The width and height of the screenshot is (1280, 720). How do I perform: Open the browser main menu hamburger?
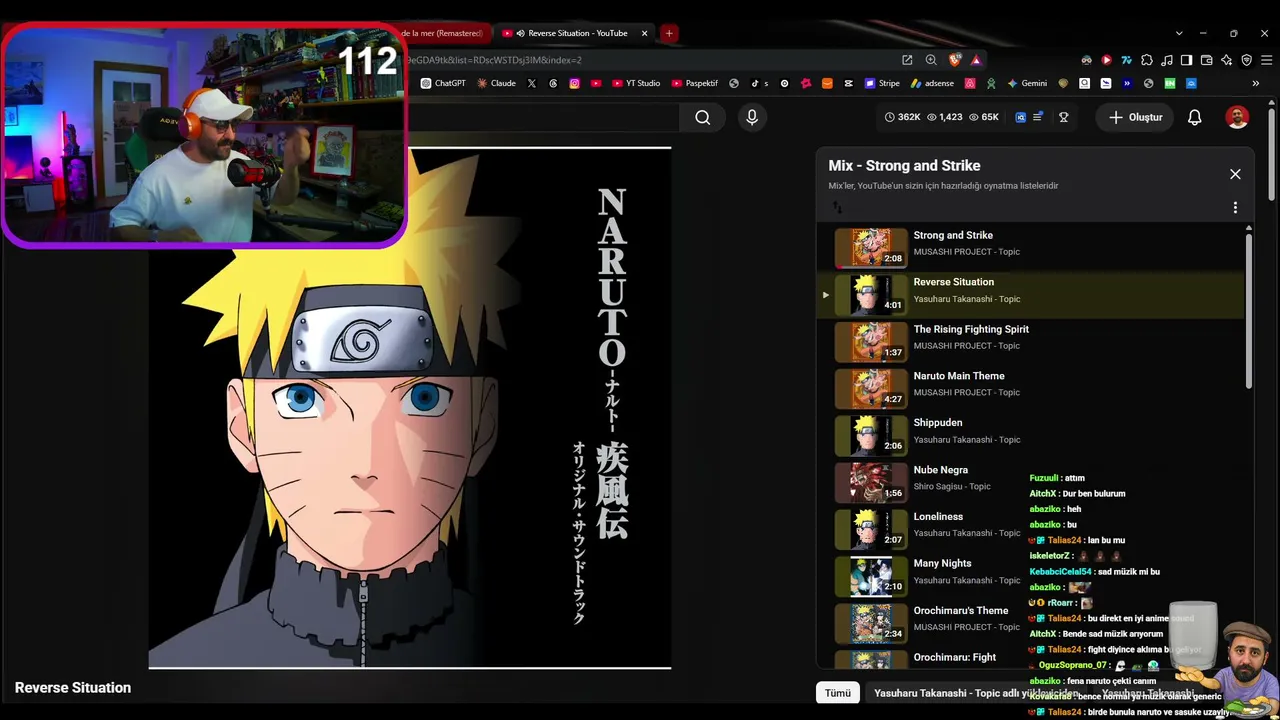(1265, 60)
